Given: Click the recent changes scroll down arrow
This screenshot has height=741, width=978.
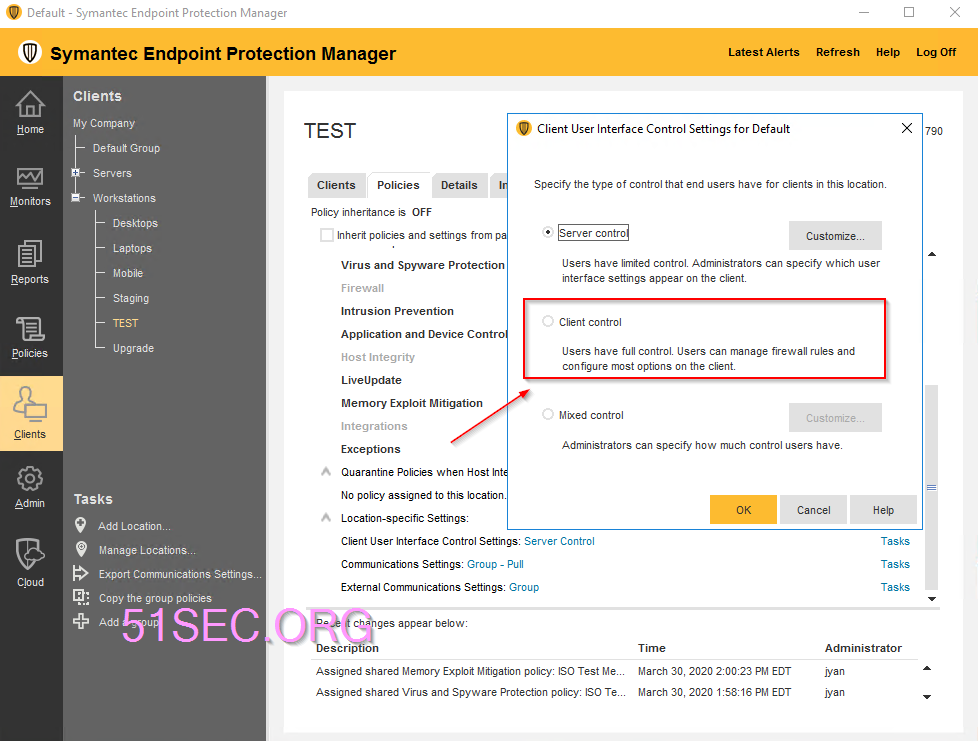Looking at the screenshot, I should [x=927, y=697].
